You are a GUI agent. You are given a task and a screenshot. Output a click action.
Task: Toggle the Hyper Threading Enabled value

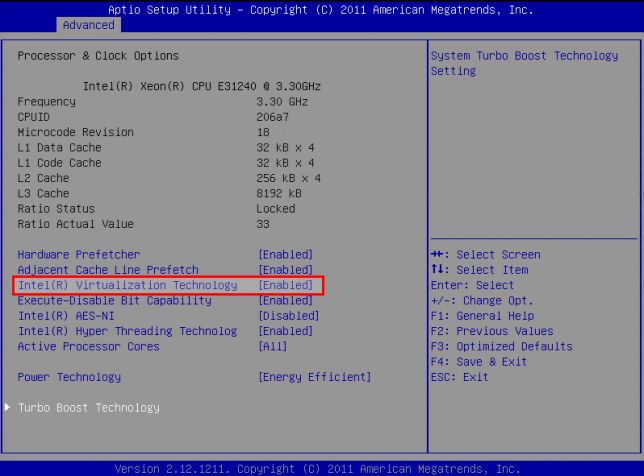(285, 331)
